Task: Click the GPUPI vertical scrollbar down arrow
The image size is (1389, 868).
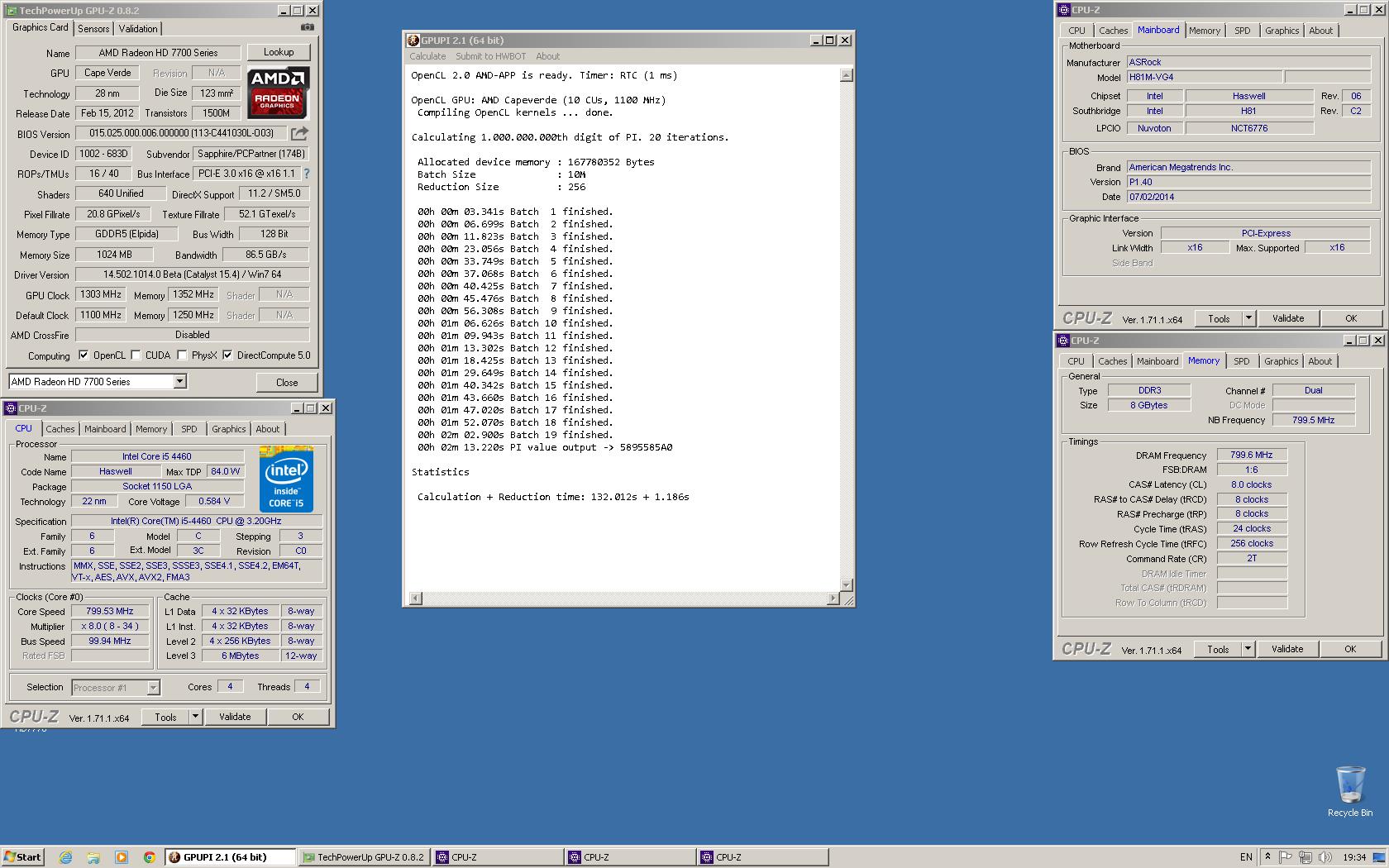Action: tap(846, 585)
